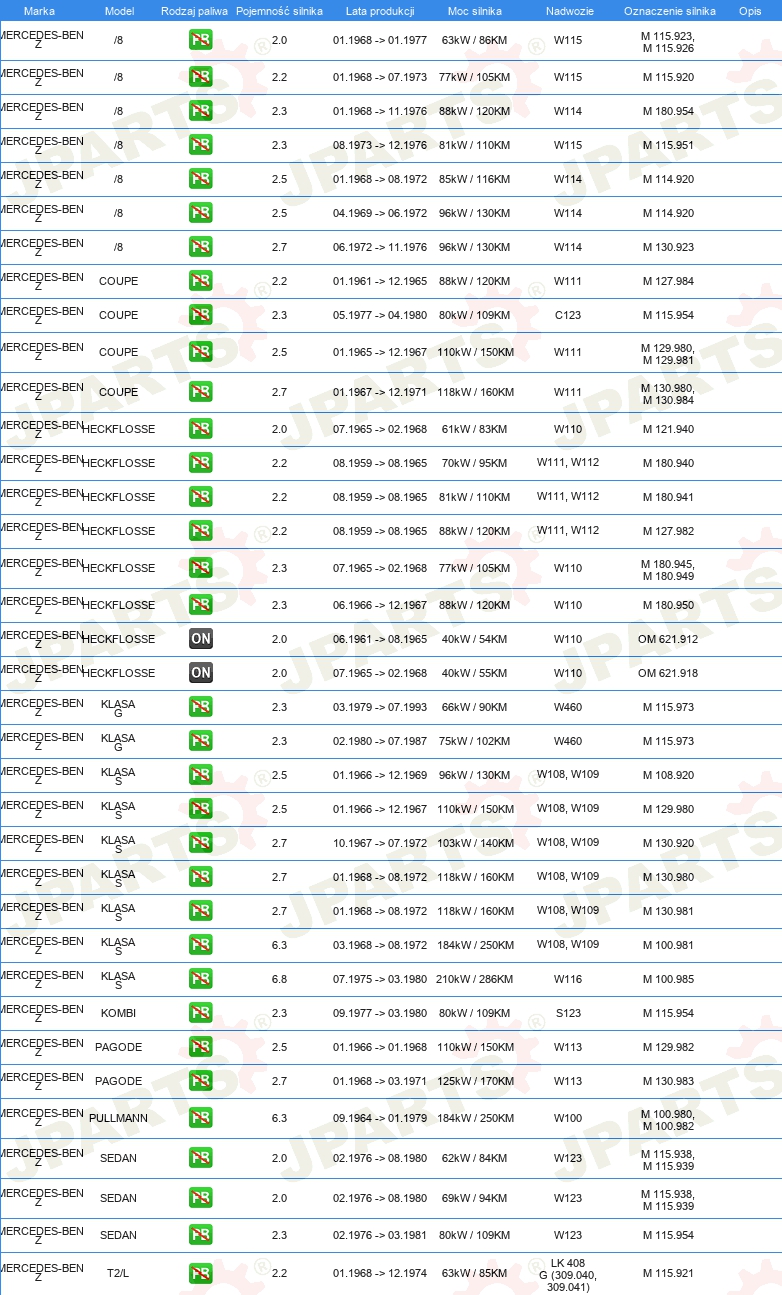Click the PULLMANN model cell
Viewport: 782px width, 1295px height.
[x=118, y=1118]
